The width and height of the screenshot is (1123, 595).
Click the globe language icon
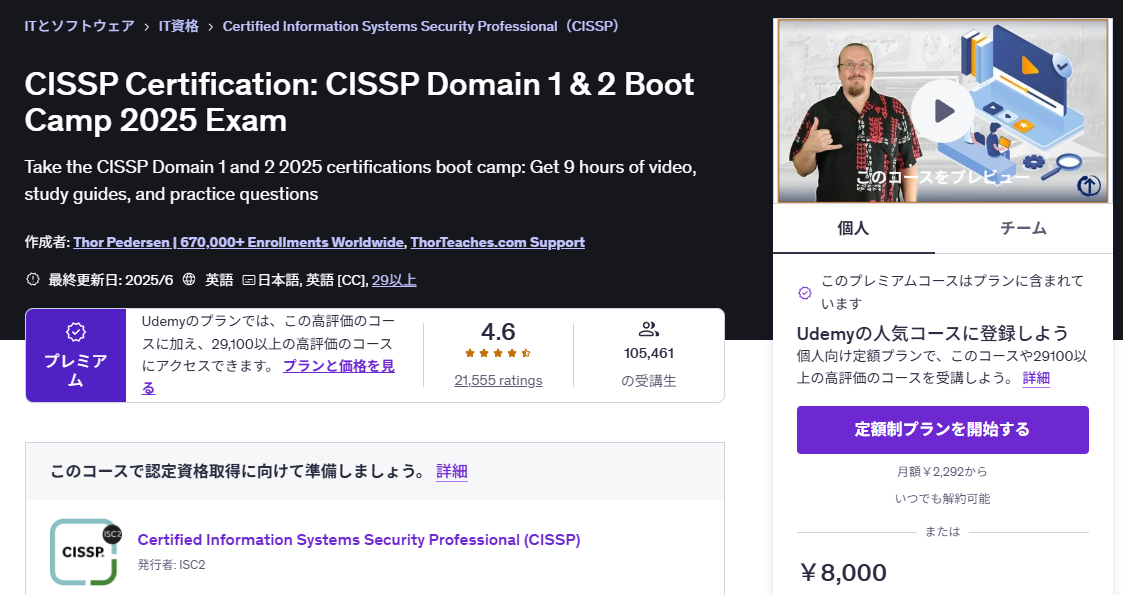[189, 279]
